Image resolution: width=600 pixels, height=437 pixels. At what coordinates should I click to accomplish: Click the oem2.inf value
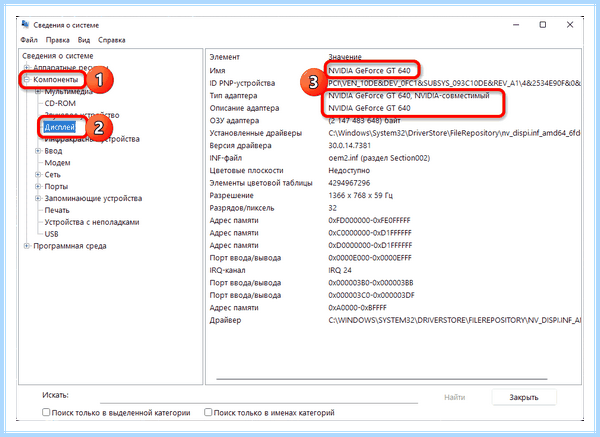[379, 158]
